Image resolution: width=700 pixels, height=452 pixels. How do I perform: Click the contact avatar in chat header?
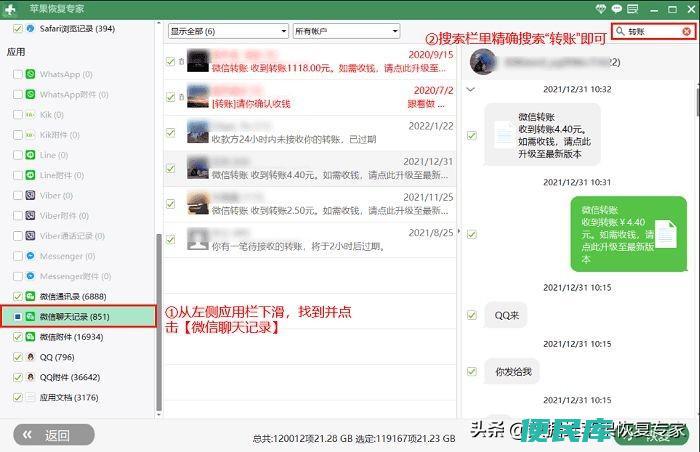tap(483, 62)
